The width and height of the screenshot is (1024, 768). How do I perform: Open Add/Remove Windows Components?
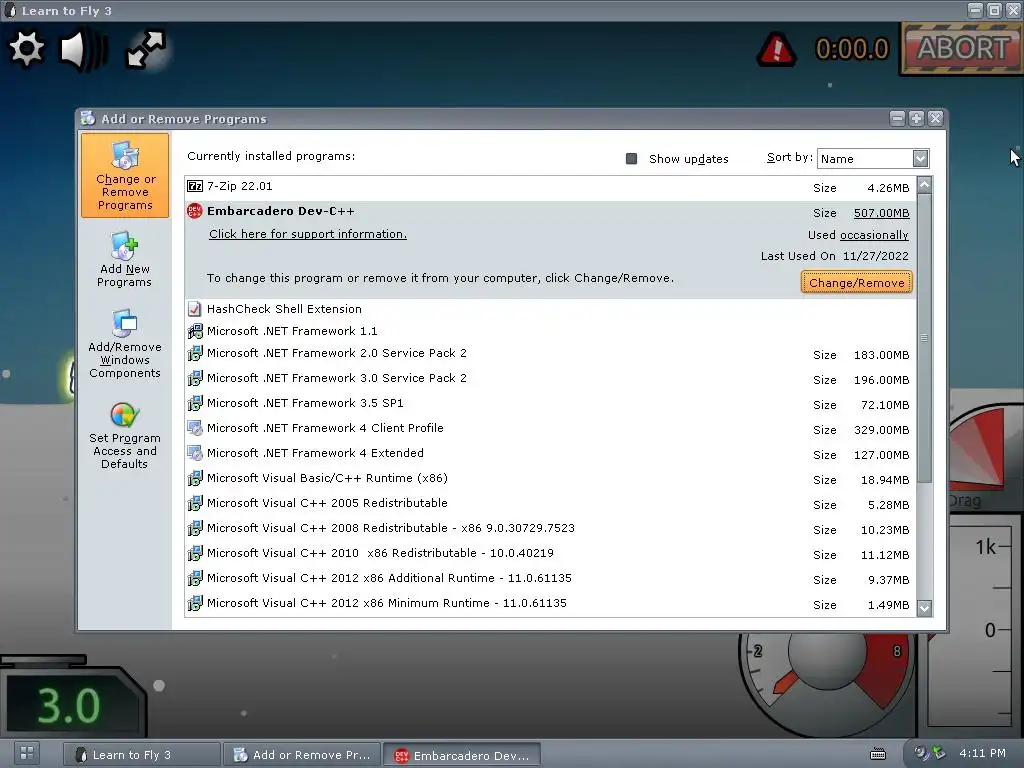(x=124, y=344)
